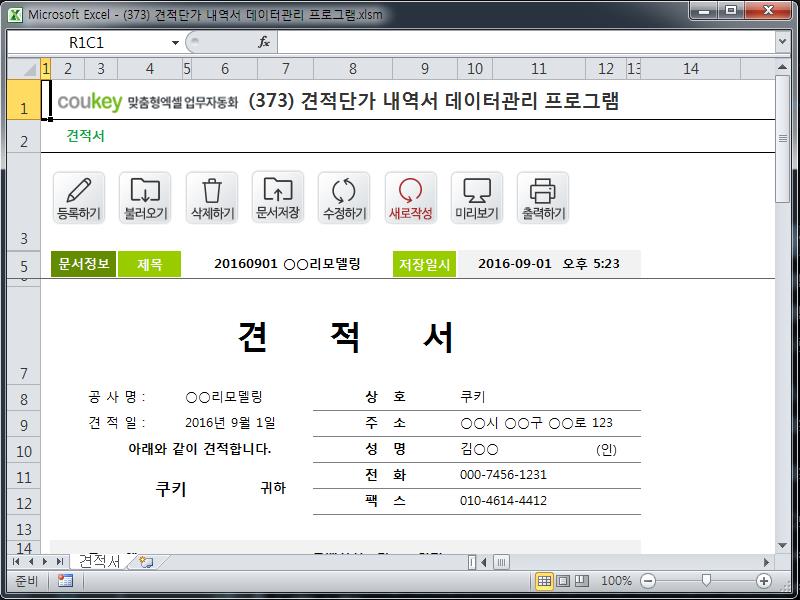Click horizontal scrollbar left arrow
The width and height of the screenshot is (800, 600).
point(484,562)
